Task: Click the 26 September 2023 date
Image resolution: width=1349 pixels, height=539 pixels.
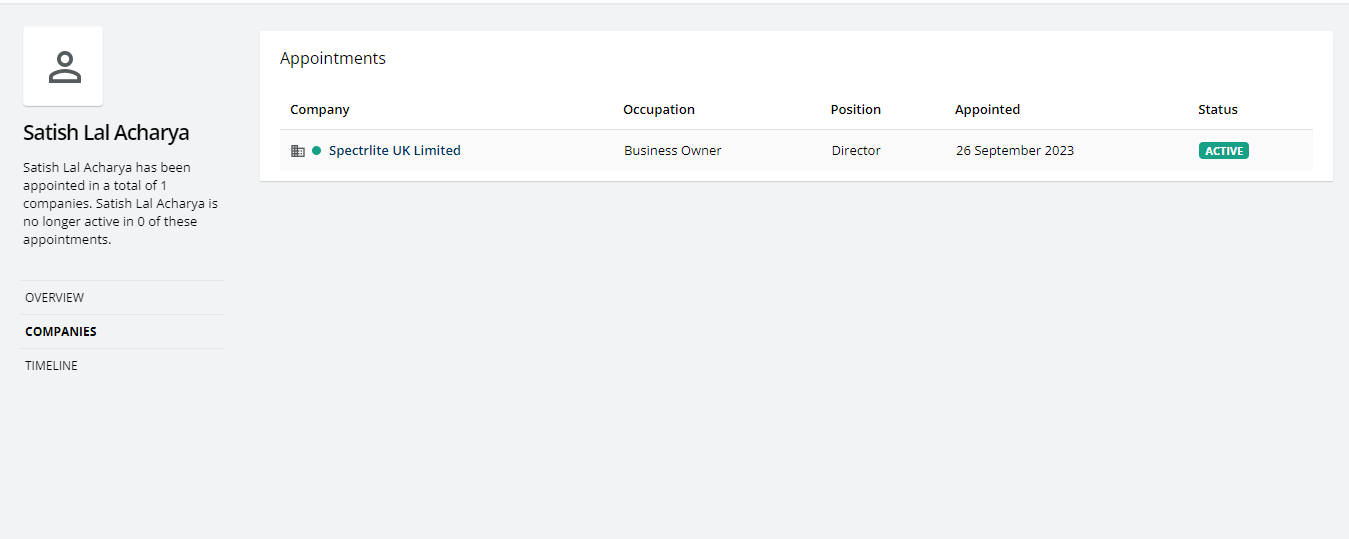Action: tap(1014, 151)
